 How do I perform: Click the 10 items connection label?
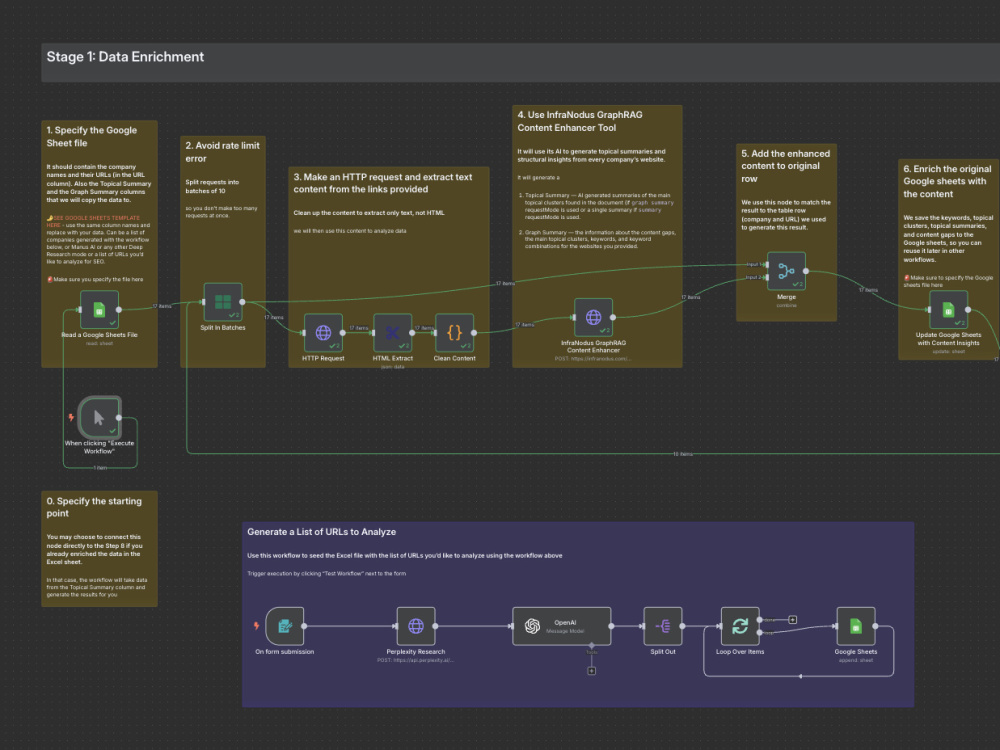tap(682, 454)
